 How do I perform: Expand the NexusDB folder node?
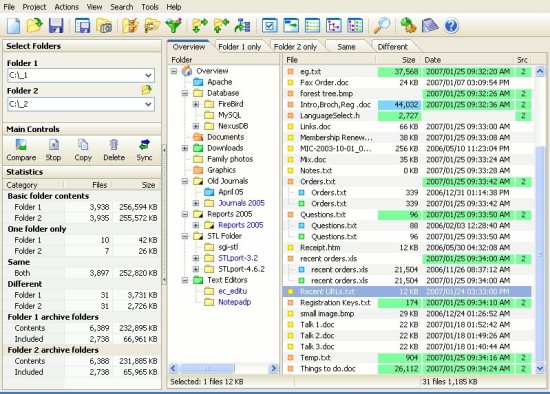pyautogui.click(x=196, y=126)
